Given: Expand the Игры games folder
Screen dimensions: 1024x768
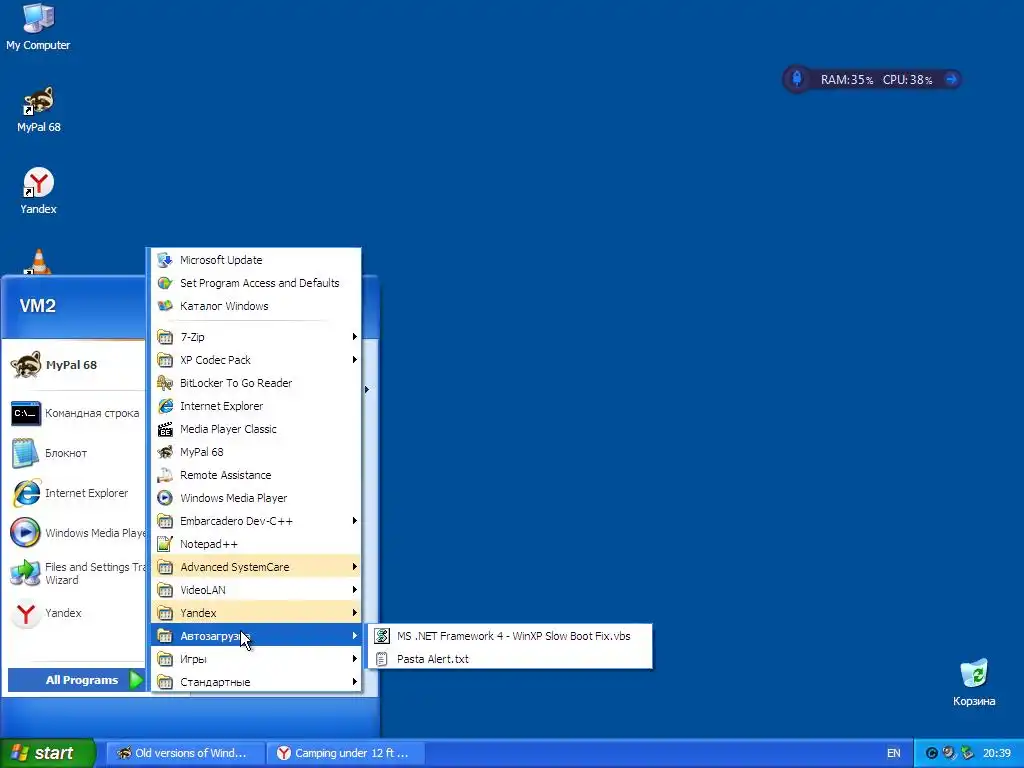Looking at the screenshot, I should pyautogui.click(x=256, y=659).
